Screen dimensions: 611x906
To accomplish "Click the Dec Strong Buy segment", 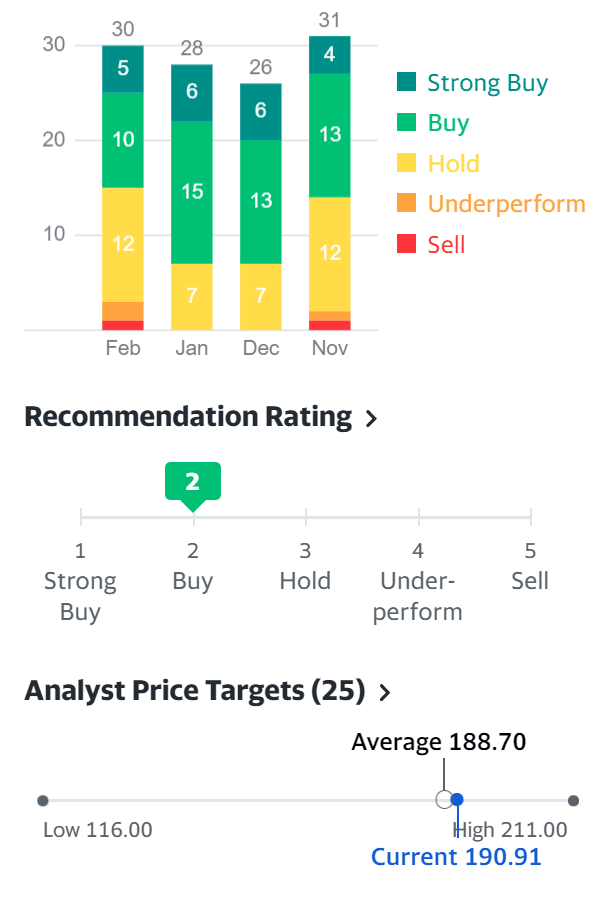I will (x=261, y=111).
